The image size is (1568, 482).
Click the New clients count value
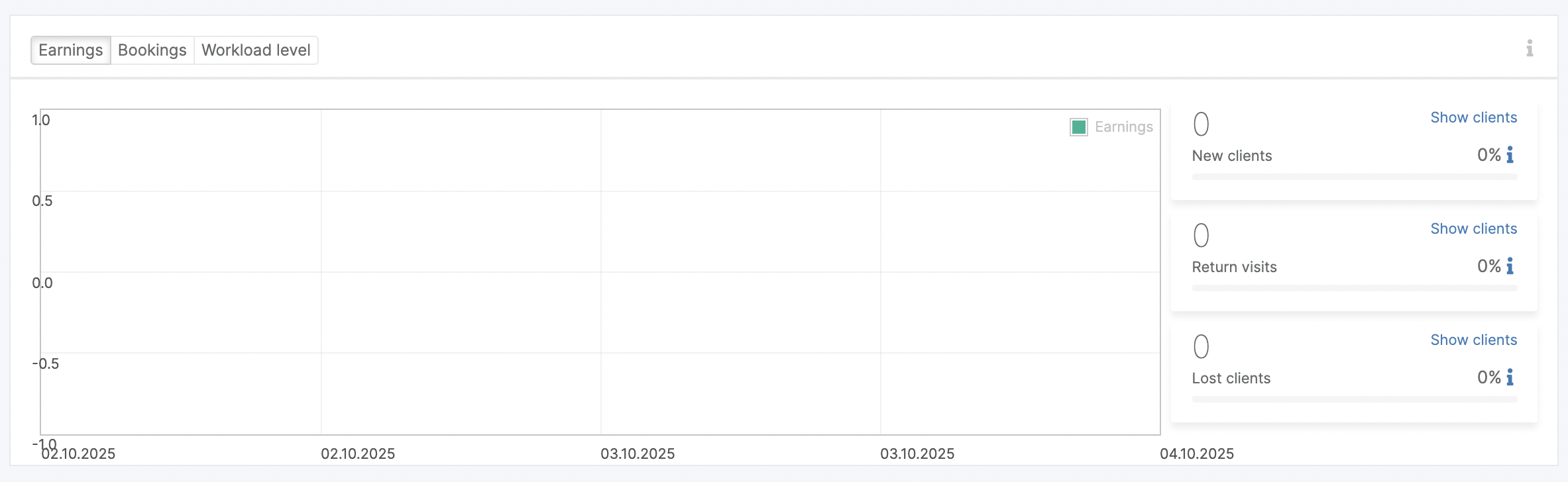(x=1201, y=124)
